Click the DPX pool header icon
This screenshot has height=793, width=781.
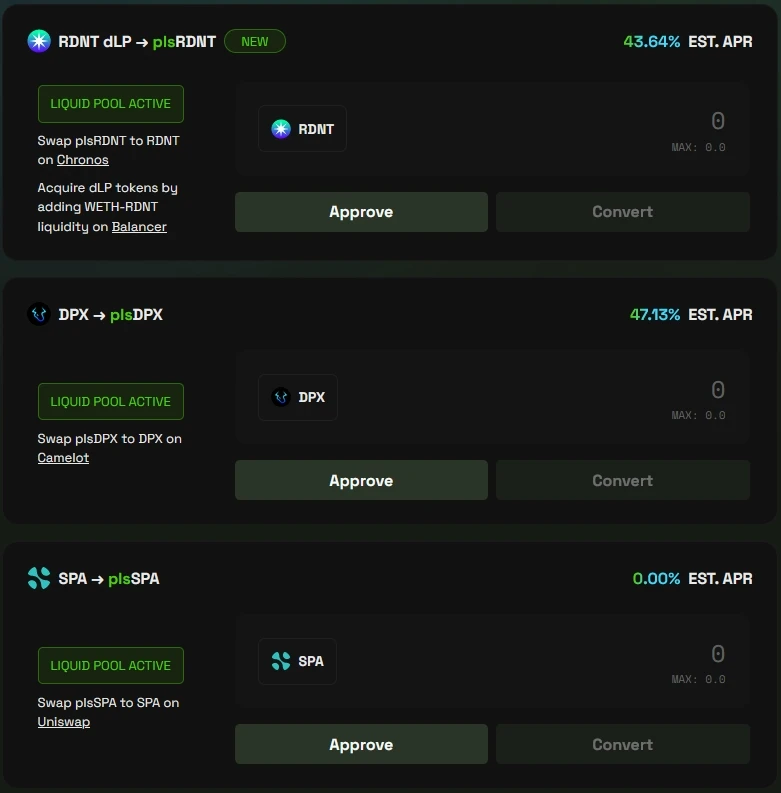pyautogui.click(x=39, y=315)
